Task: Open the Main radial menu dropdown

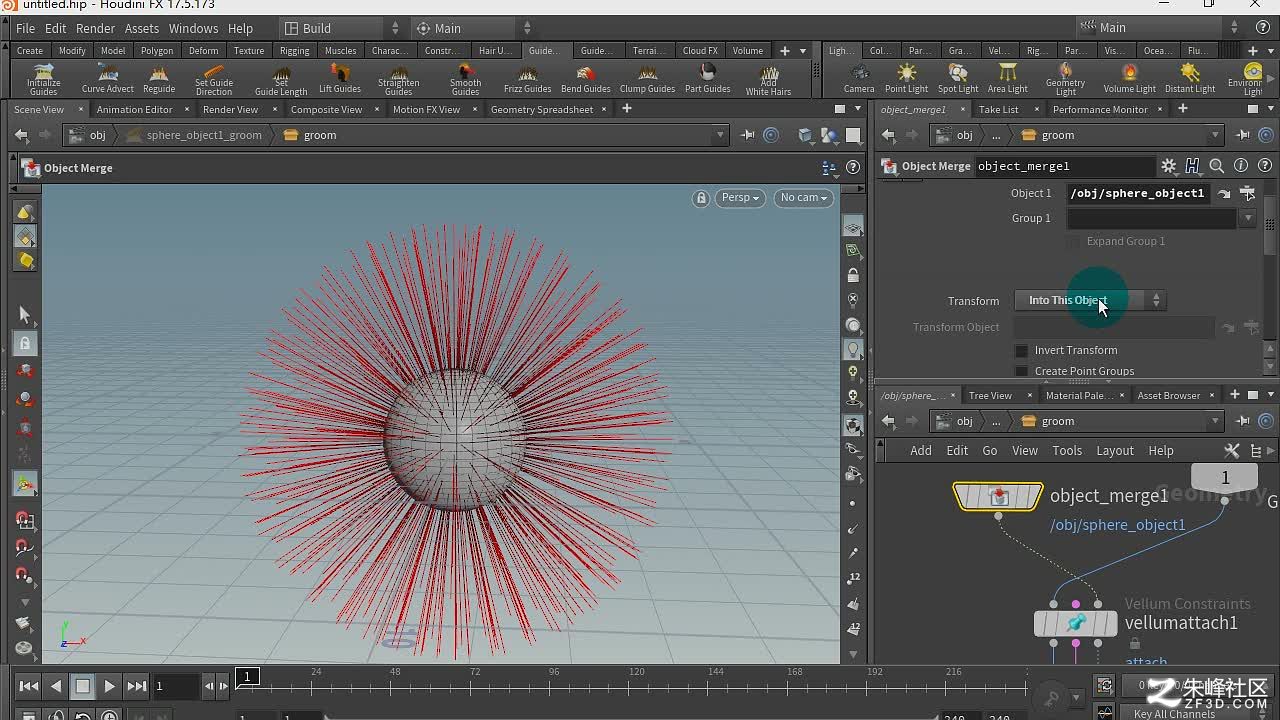Action: click(x=473, y=28)
